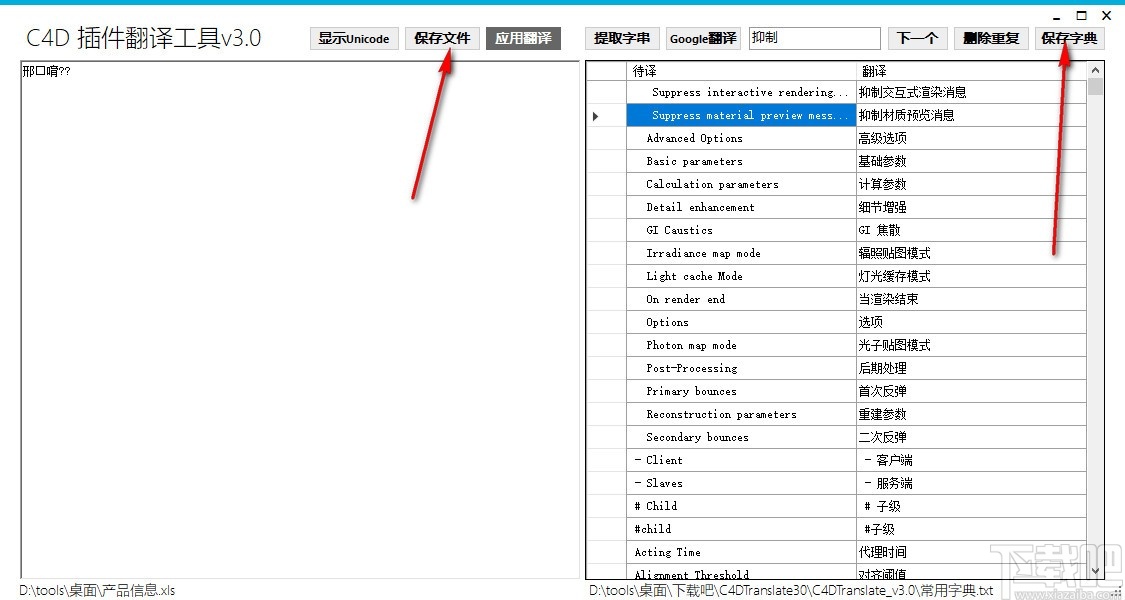The width and height of the screenshot is (1125, 600).
Task: Select the 'On render end' cell
Action: pos(741,299)
